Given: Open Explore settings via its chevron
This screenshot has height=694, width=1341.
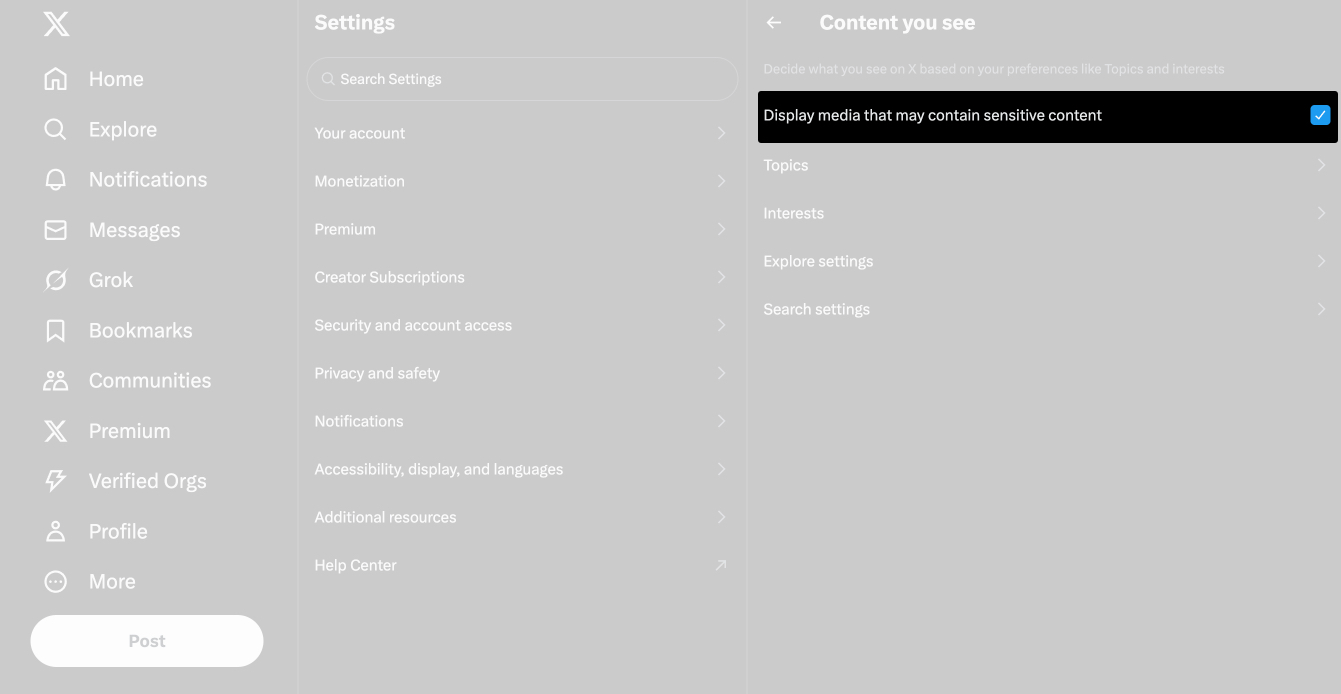Looking at the screenshot, I should (x=1321, y=260).
